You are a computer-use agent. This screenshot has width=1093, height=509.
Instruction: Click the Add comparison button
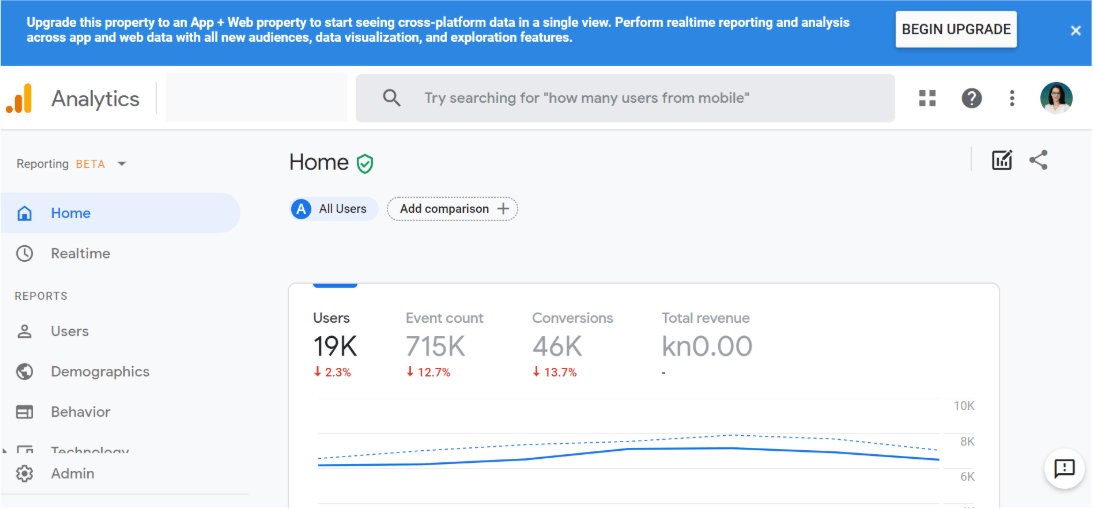[x=452, y=209]
